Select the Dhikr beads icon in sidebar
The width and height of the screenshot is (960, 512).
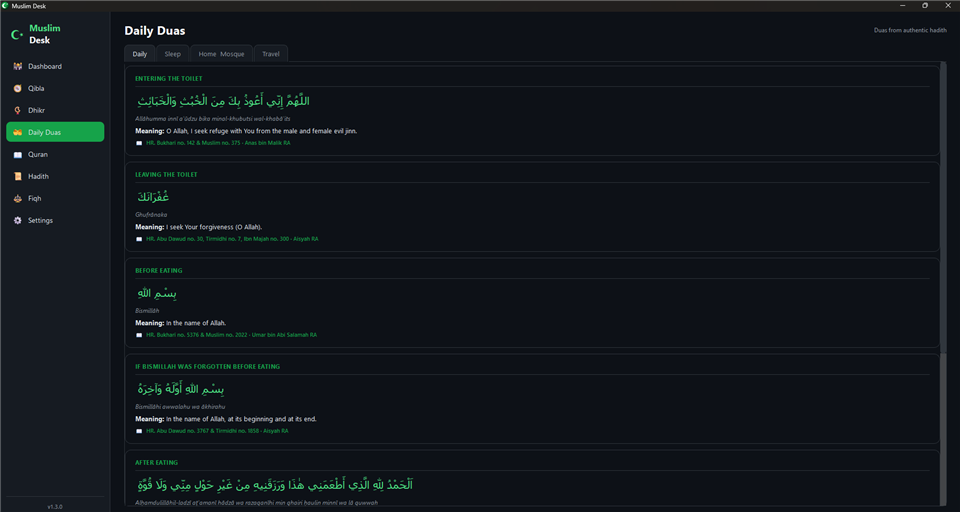[x=18, y=110]
